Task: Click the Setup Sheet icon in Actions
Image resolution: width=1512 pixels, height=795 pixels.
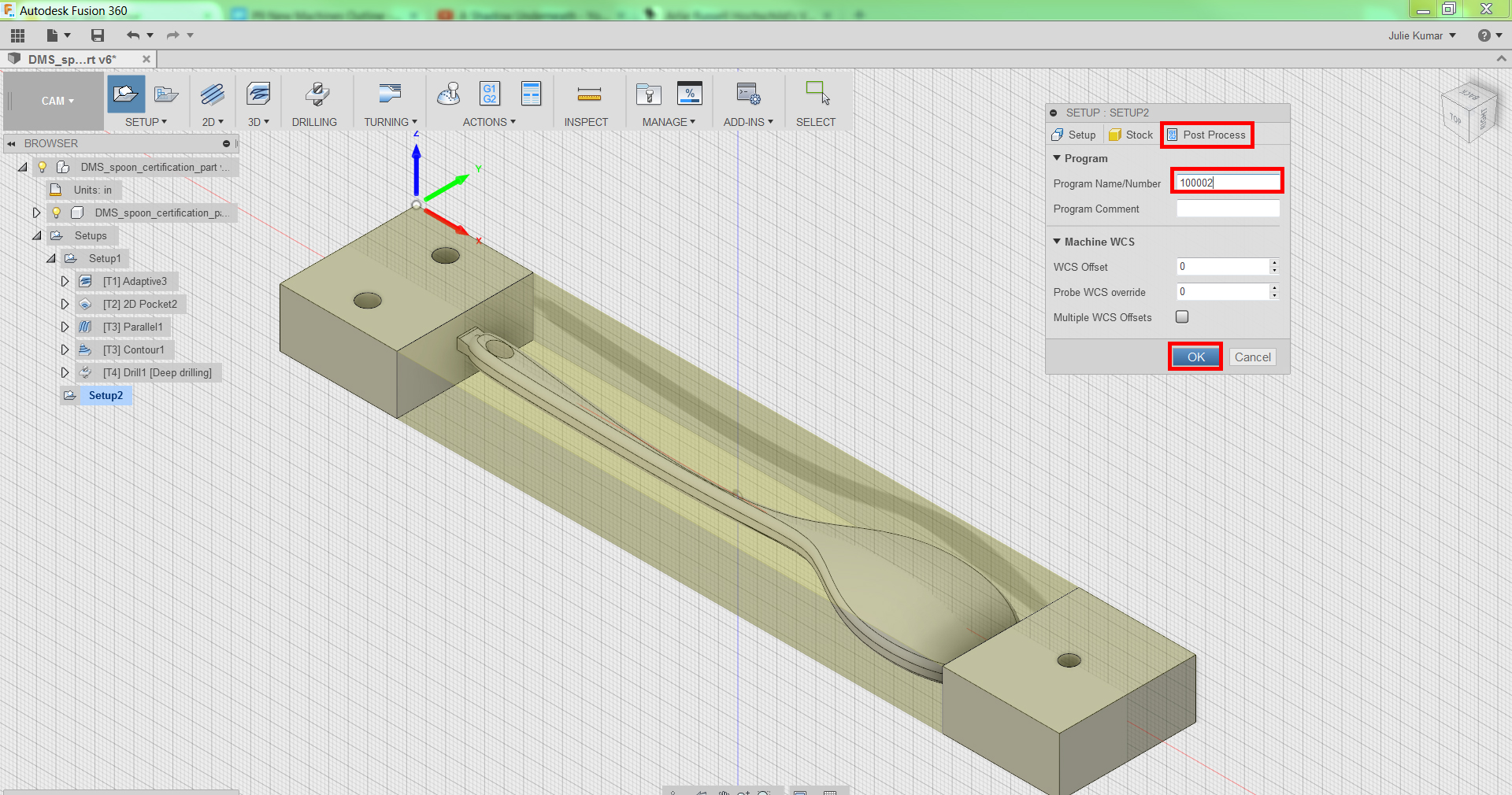Action: pos(532,94)
